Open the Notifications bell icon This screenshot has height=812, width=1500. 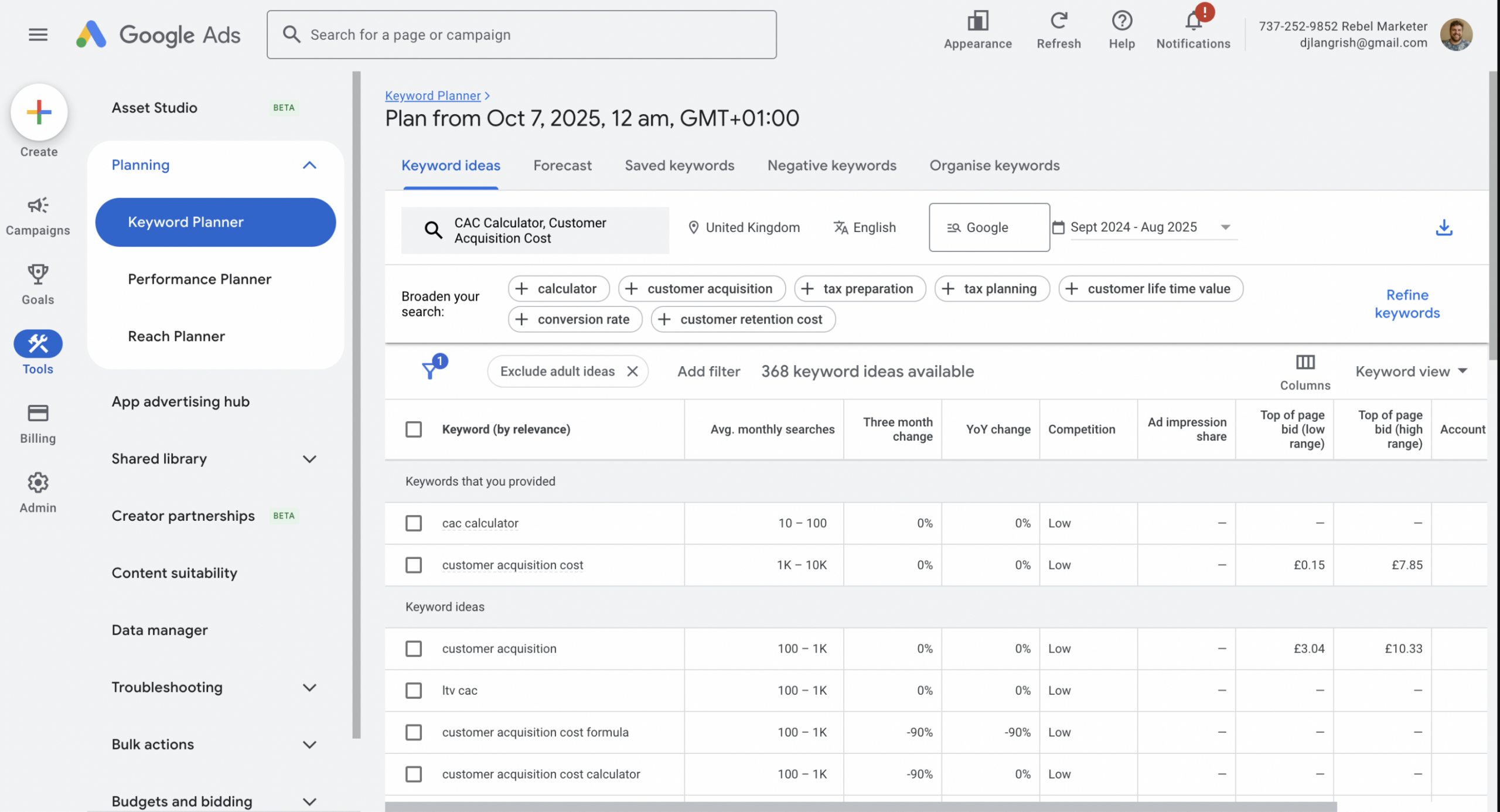pyautogui.click(x=1192, y=22)
